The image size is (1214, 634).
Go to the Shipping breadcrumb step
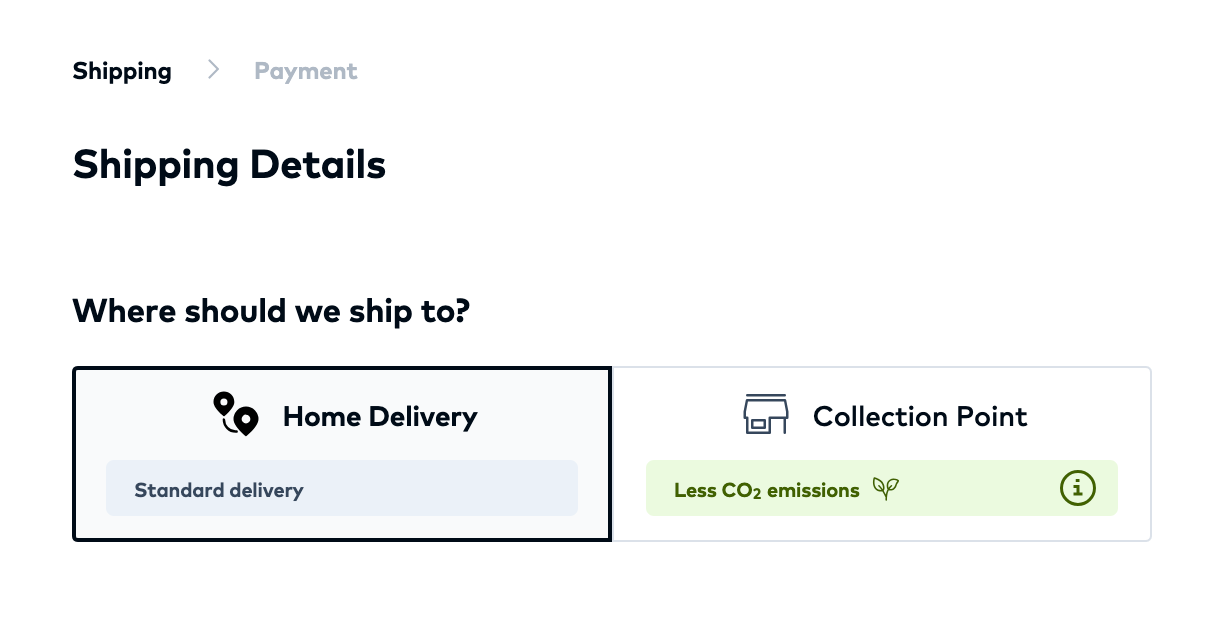point(122,71)
